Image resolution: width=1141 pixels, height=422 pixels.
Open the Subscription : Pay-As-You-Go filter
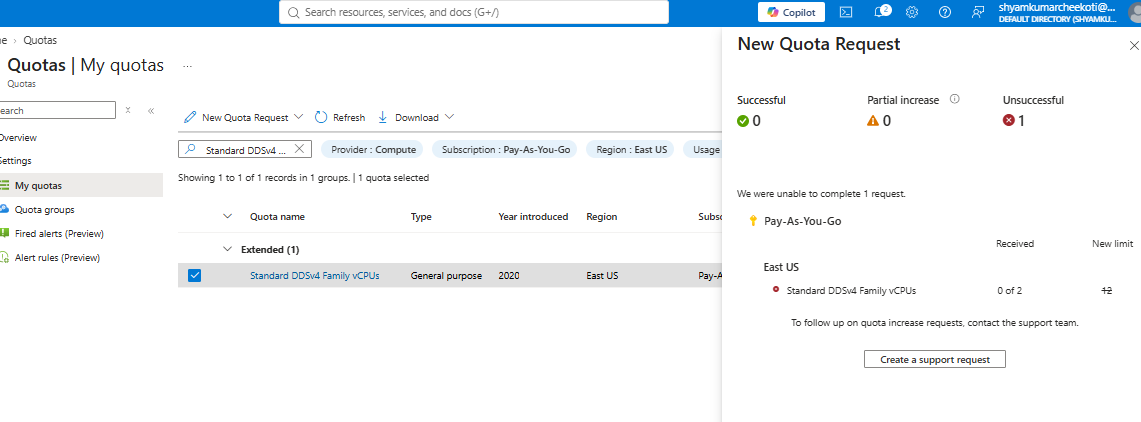click(504, 149)
